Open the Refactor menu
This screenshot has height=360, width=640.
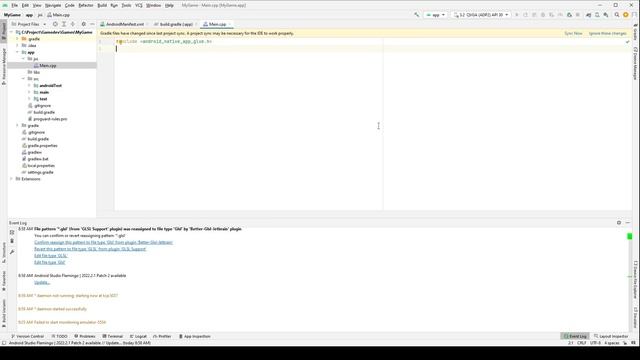point(86,5)
